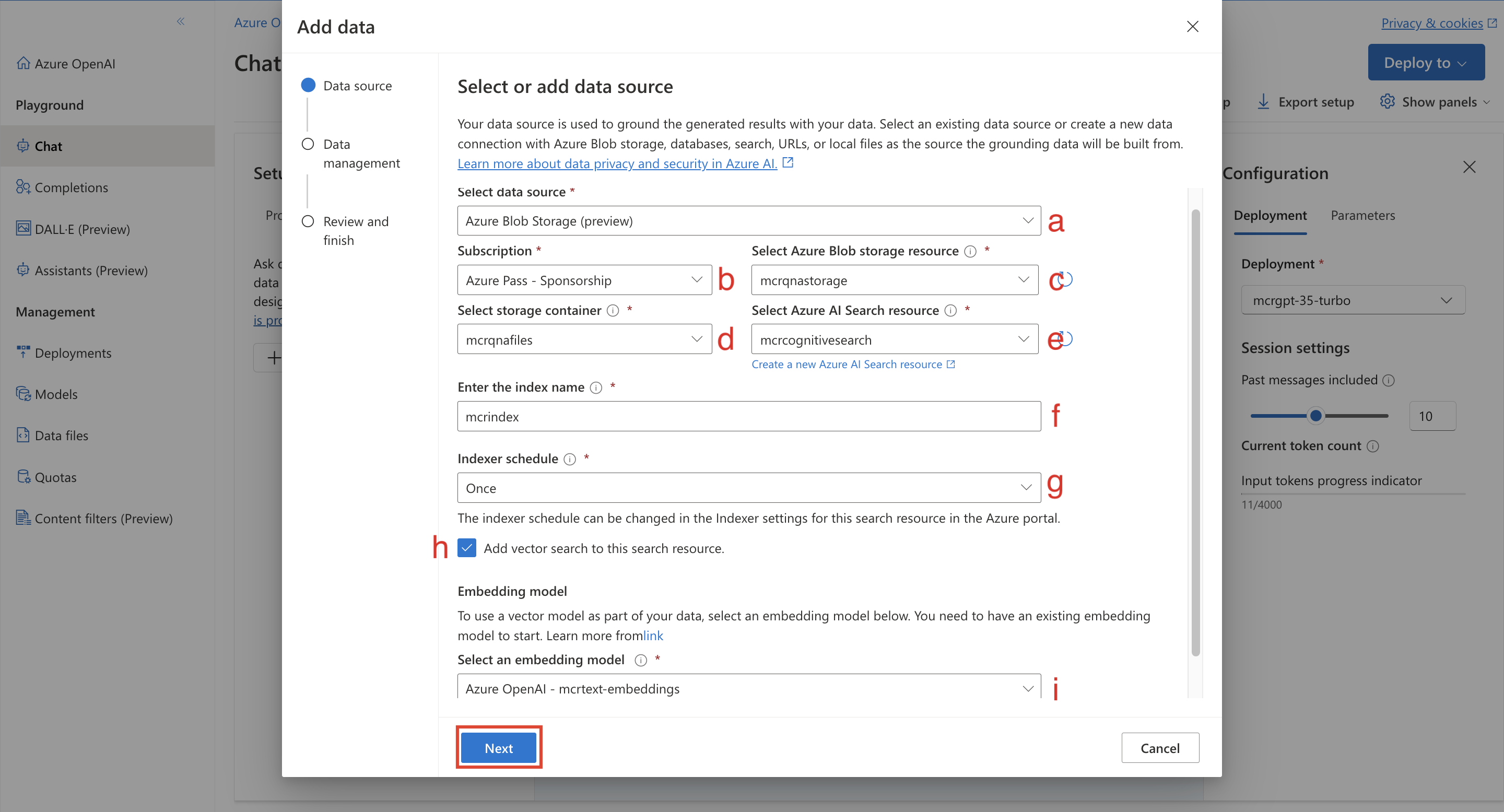Screen dimensions: 1504x812
Task: Open Privacy & cookies link
Action: (1431, 23)
